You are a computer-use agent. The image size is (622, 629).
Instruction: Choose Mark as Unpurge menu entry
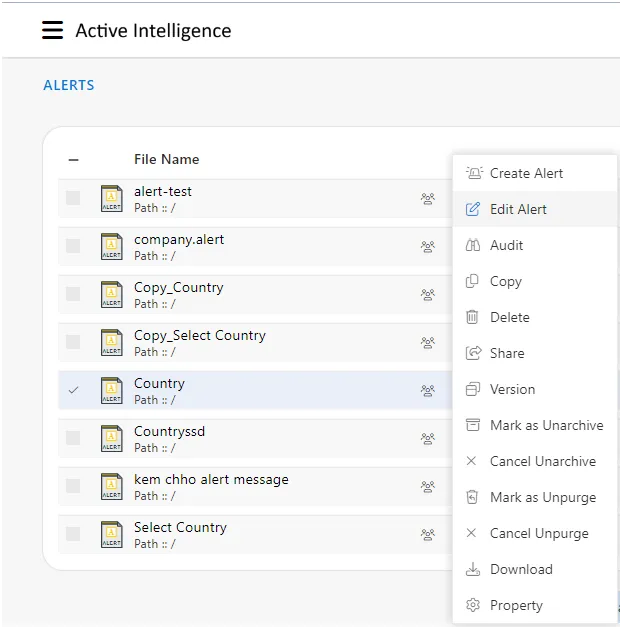[535, 497]
